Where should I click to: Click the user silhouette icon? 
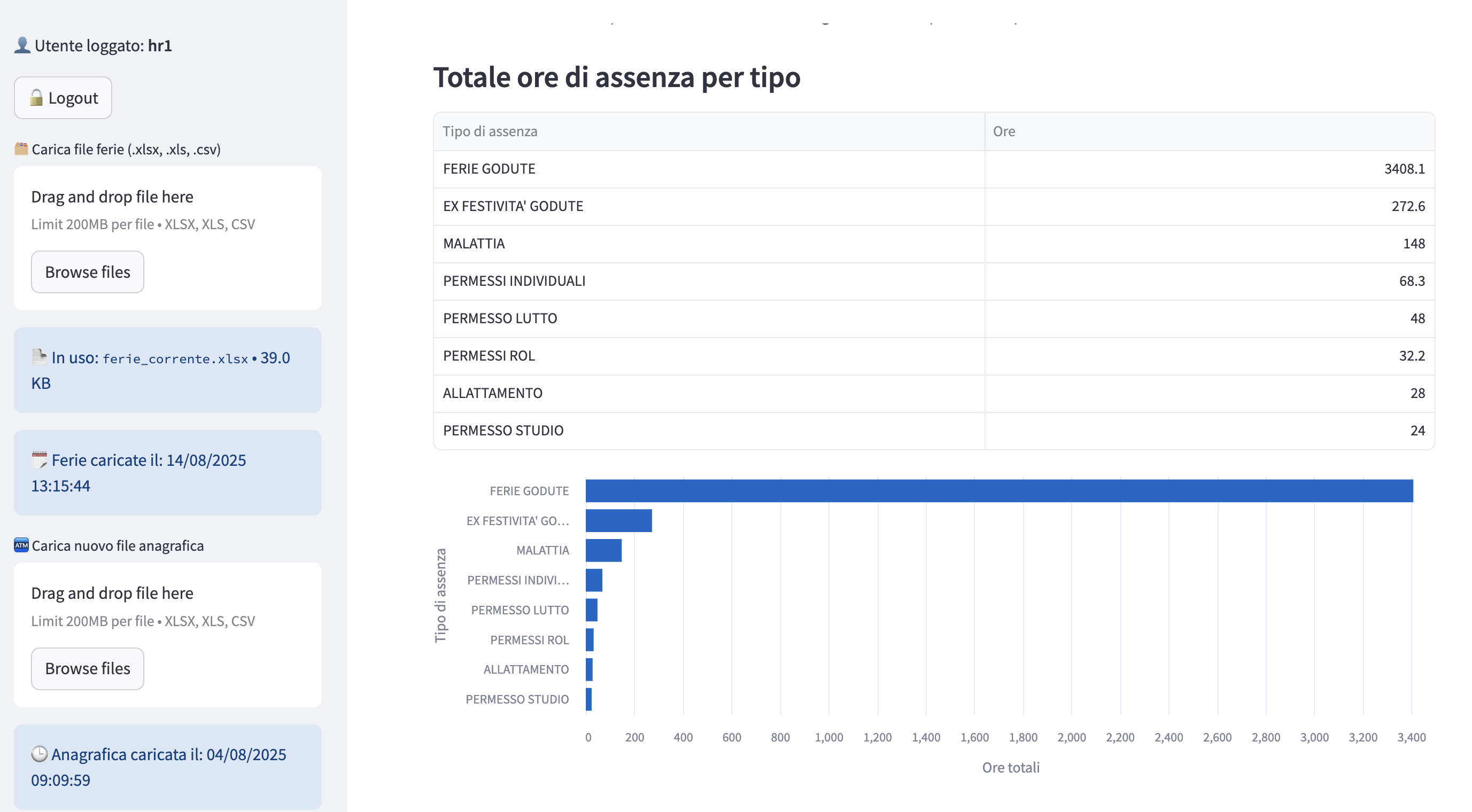22,45
